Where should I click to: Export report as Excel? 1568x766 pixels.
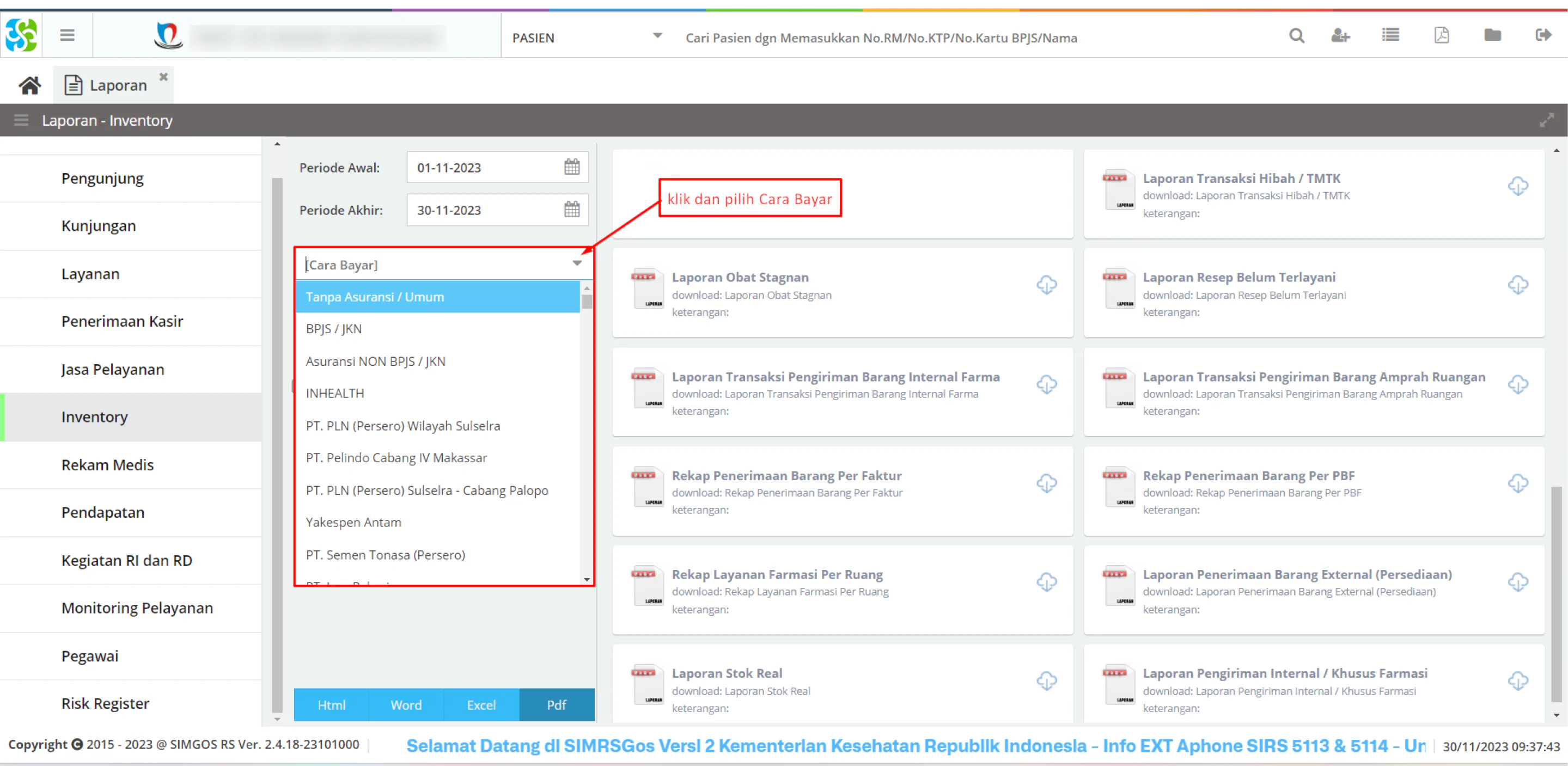[x=481, y=704]
